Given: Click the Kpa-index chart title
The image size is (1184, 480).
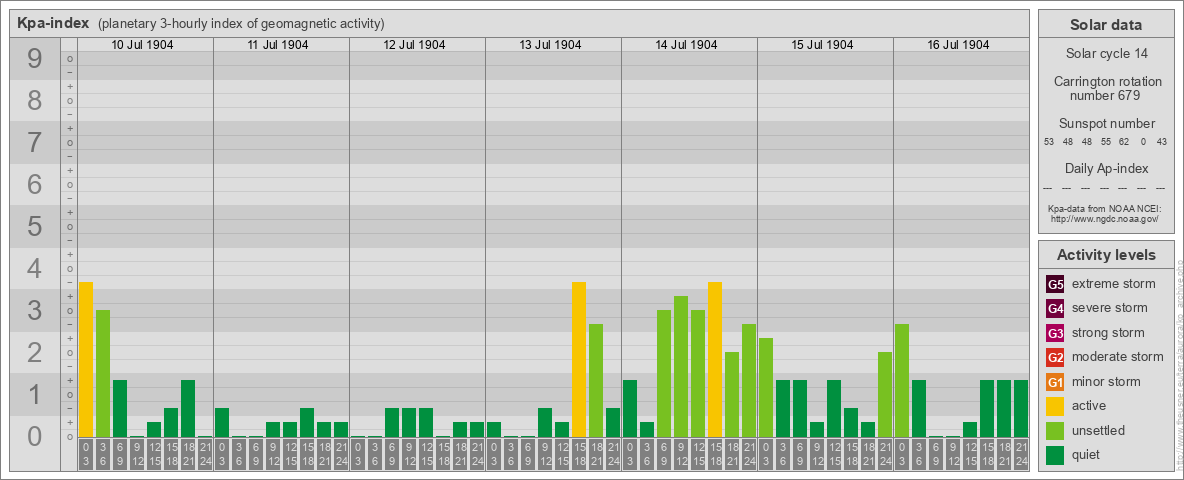Looking at the screenshot, I should tap(52, 23).
